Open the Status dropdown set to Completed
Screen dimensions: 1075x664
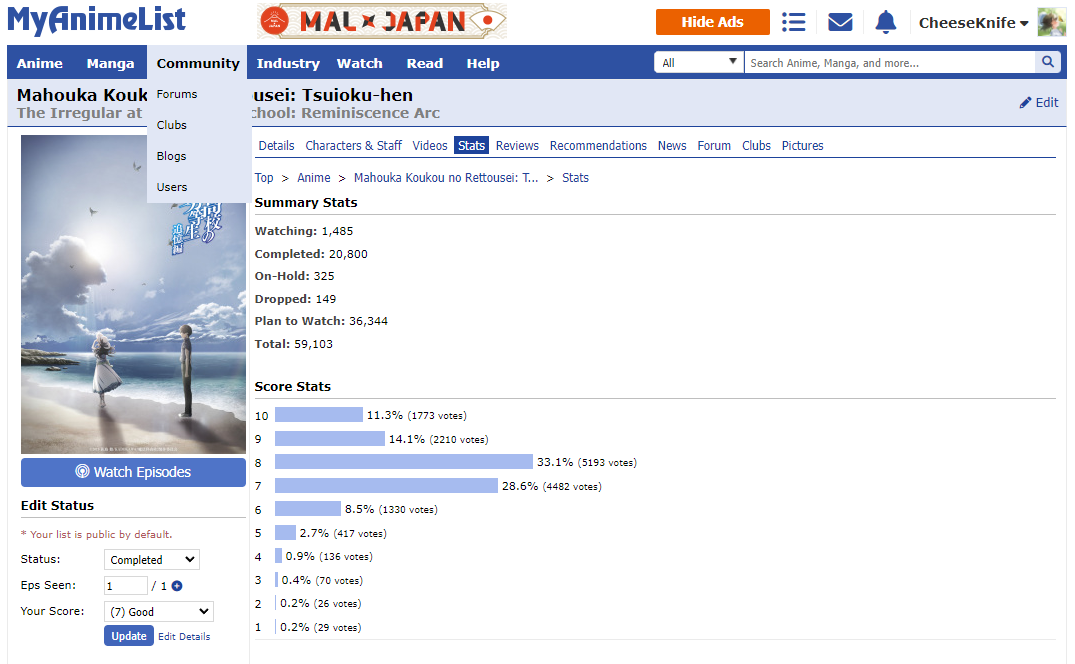(151, 560)
